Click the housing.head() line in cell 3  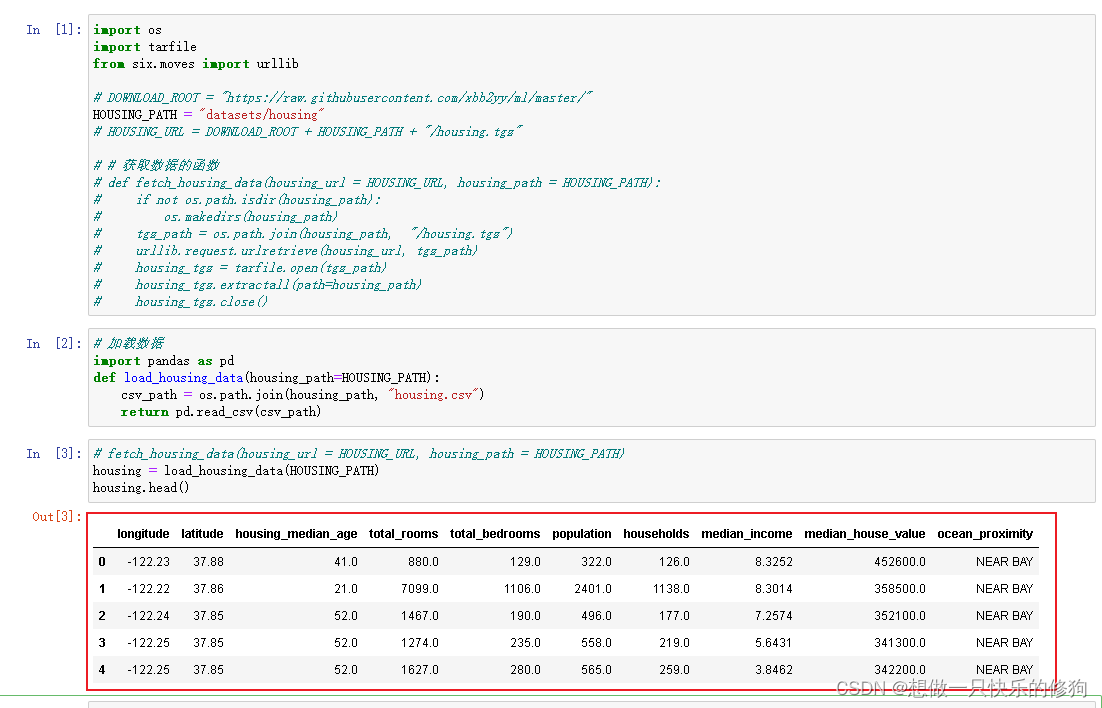141,487
